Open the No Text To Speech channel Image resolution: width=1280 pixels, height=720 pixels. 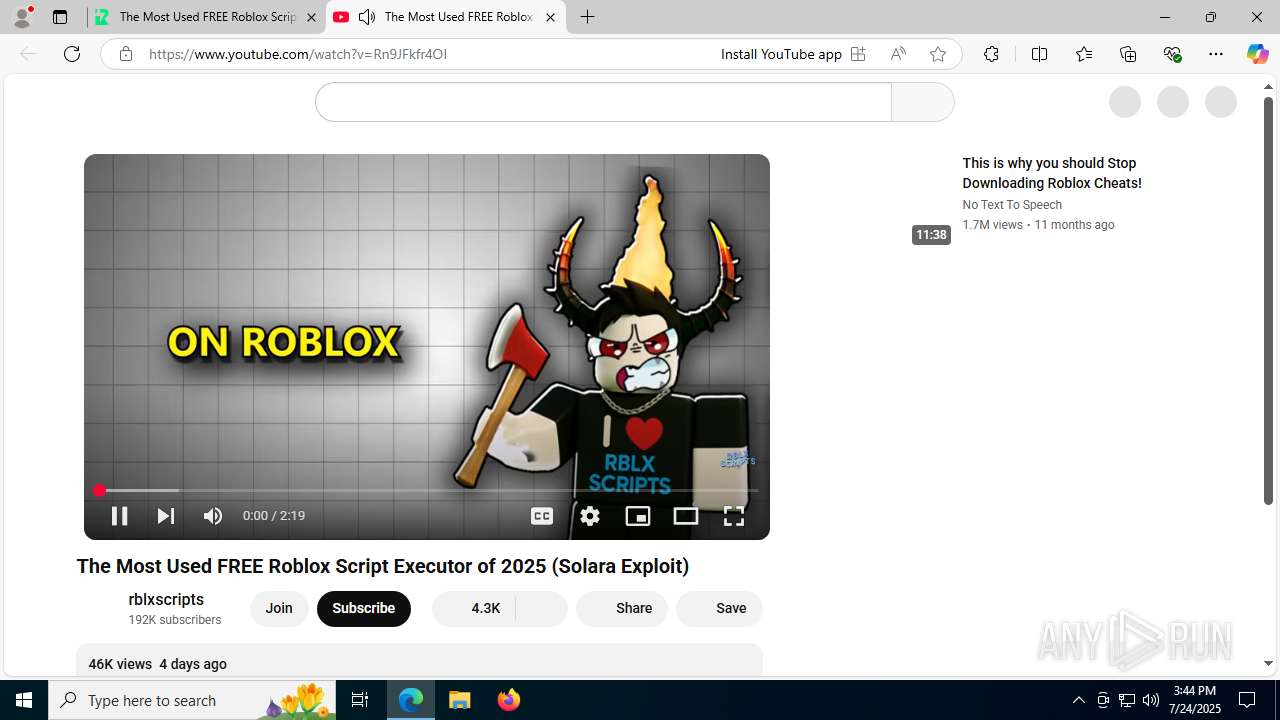pyautogui.click(x=1012, y=205)
